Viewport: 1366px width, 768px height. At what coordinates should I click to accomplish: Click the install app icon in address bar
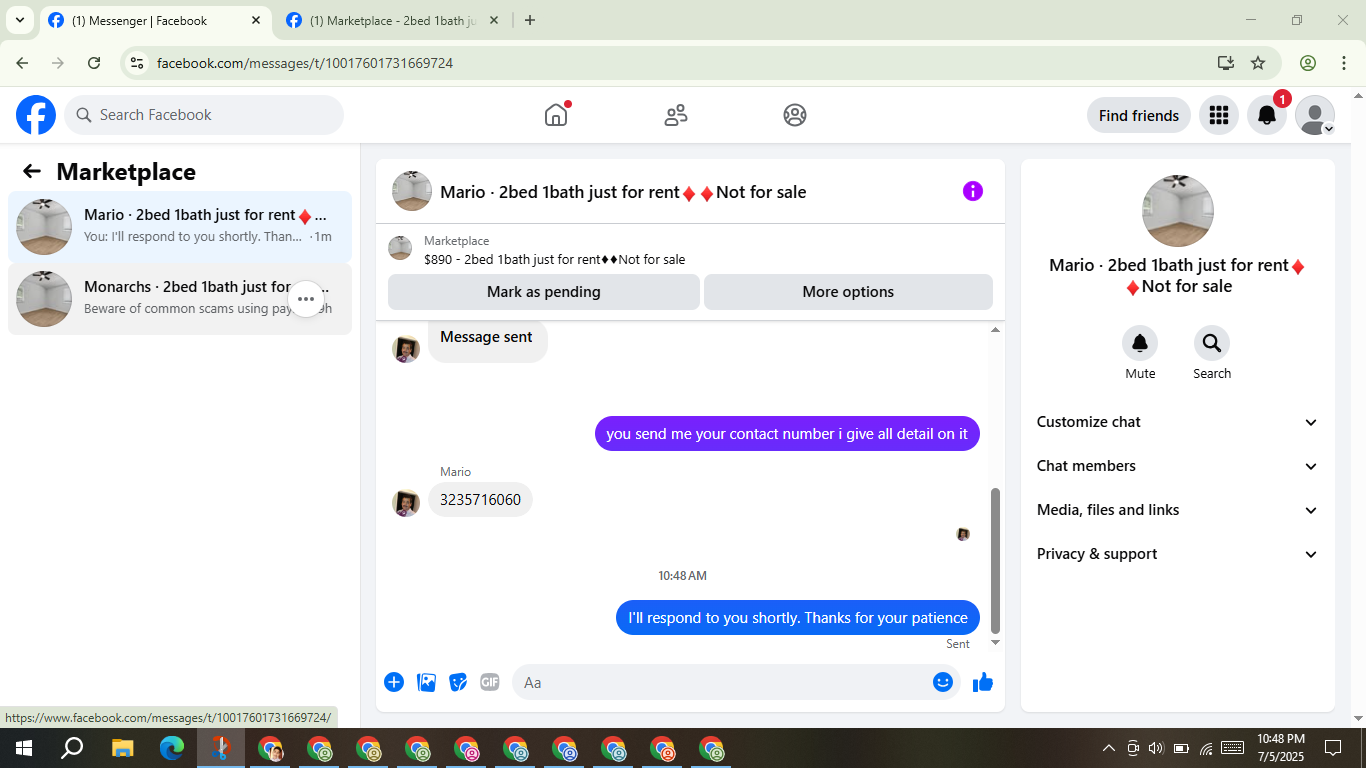(1226, 63)
